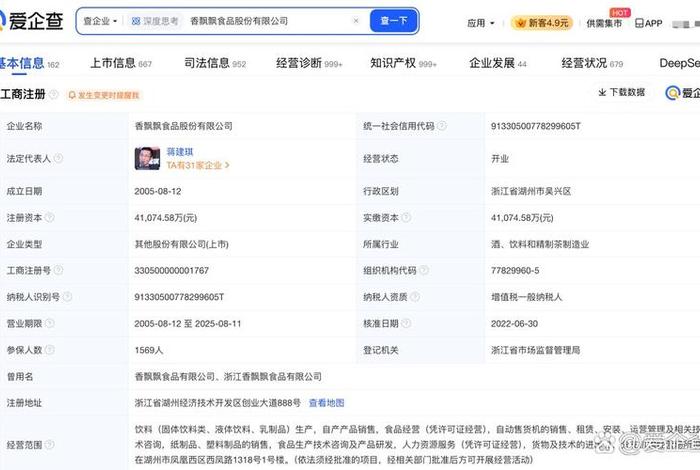
Task: Click the registration number 330500000001767
Action: [x=171, y=270]
